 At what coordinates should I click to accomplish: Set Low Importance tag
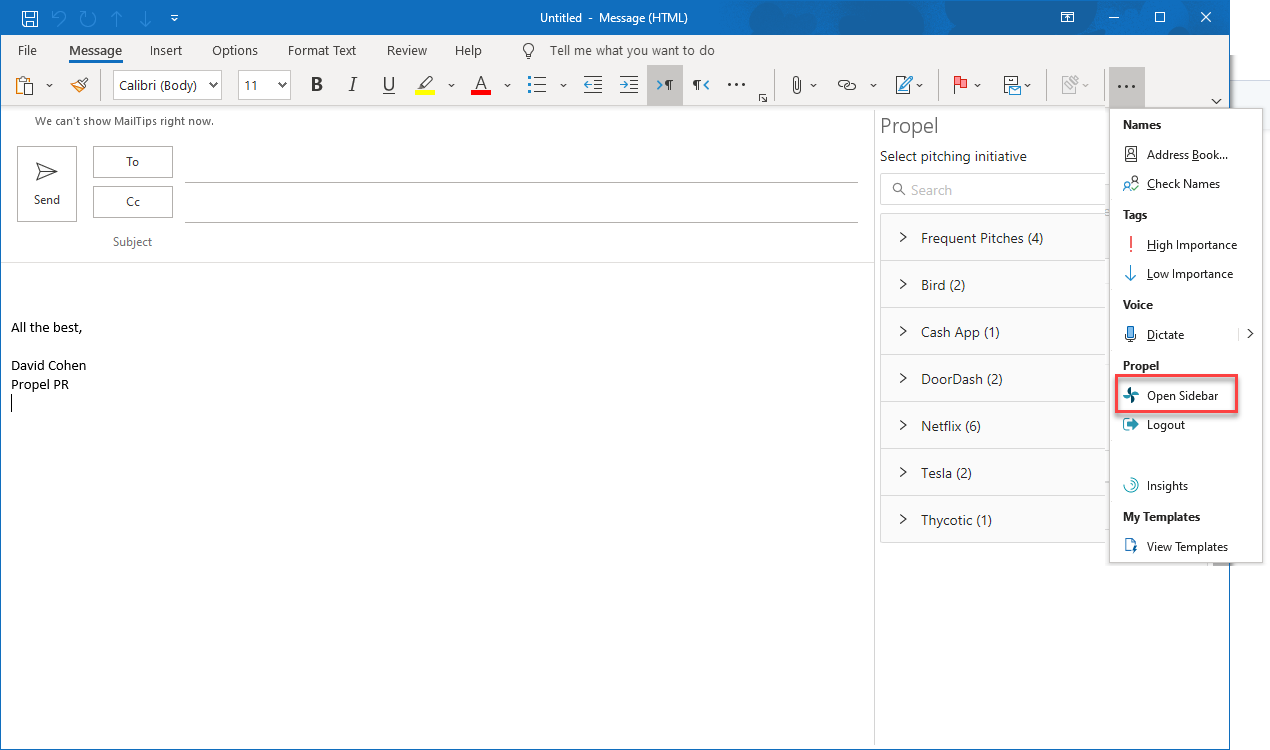point(1185,274)
